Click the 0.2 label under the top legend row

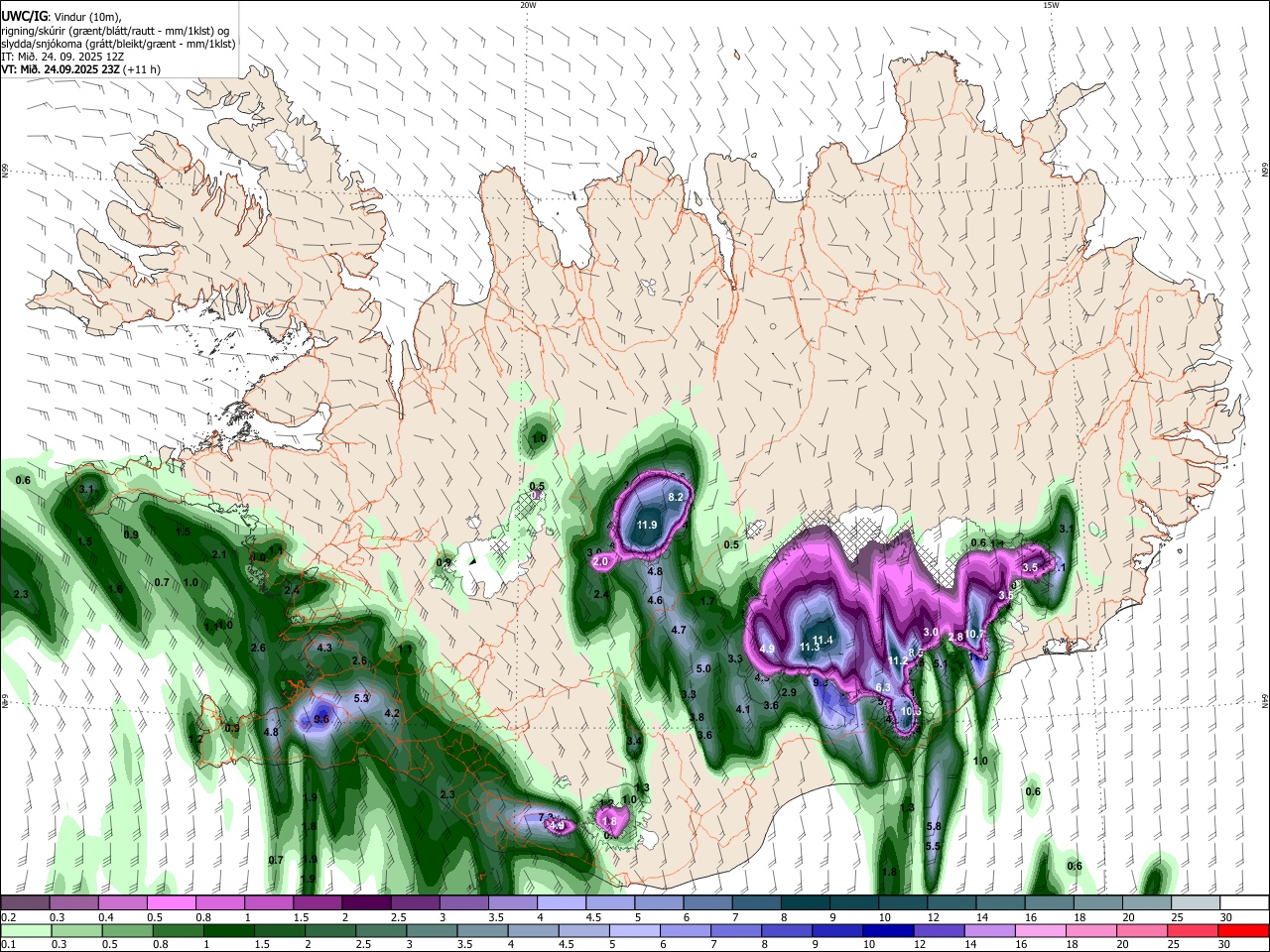point(8,917)
